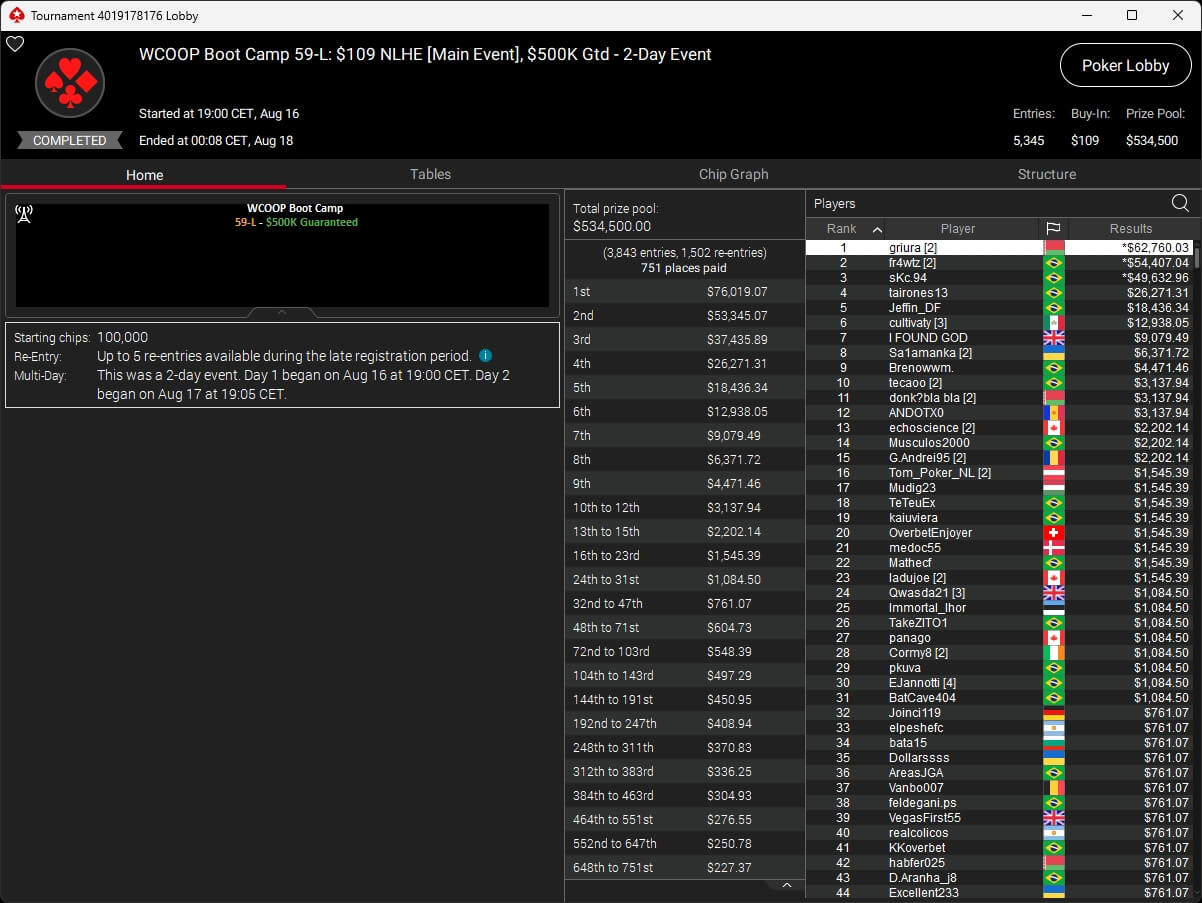Click the flag next to Qwasda21 [3]

[1053, 593]
